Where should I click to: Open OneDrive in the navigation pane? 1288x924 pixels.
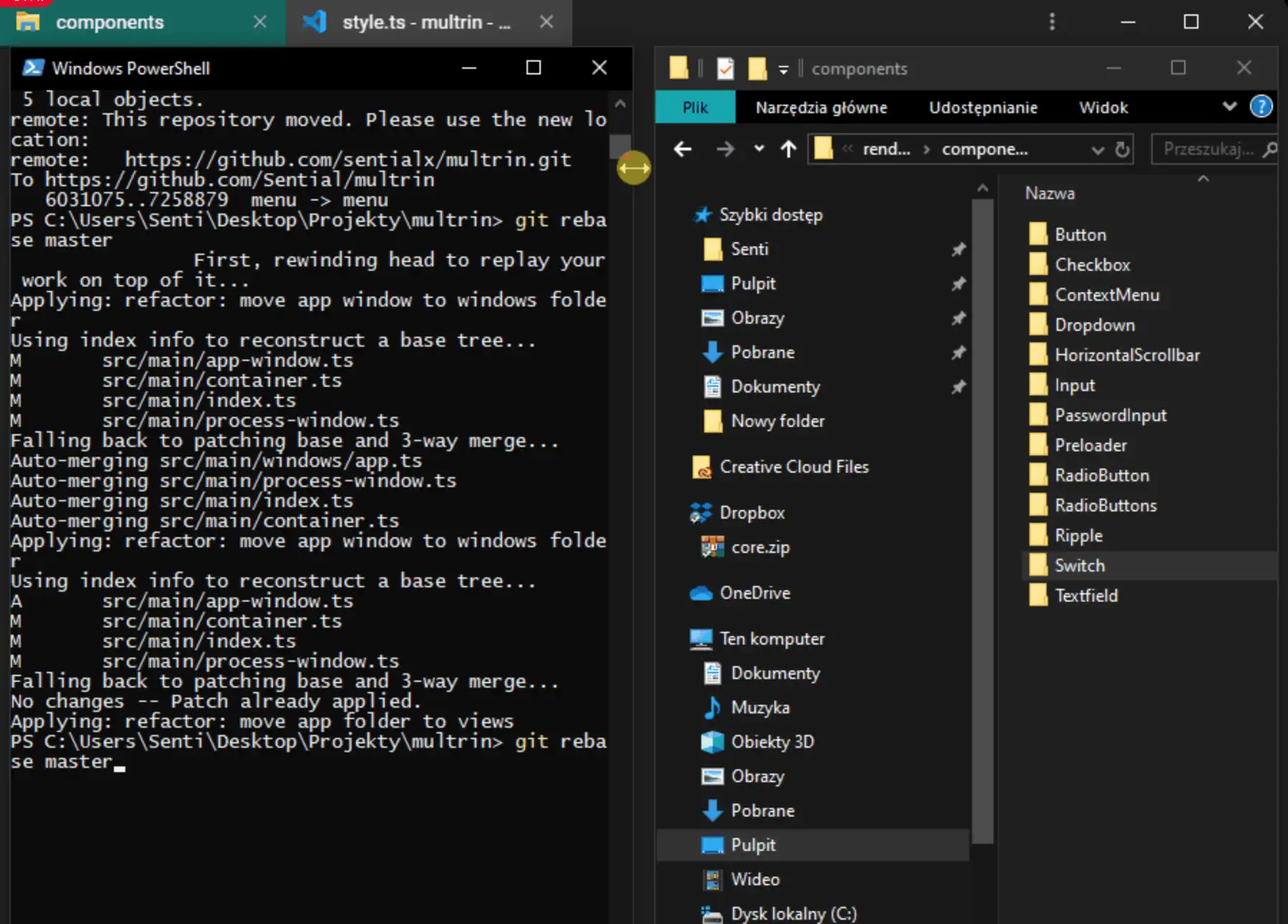[754, 593]
